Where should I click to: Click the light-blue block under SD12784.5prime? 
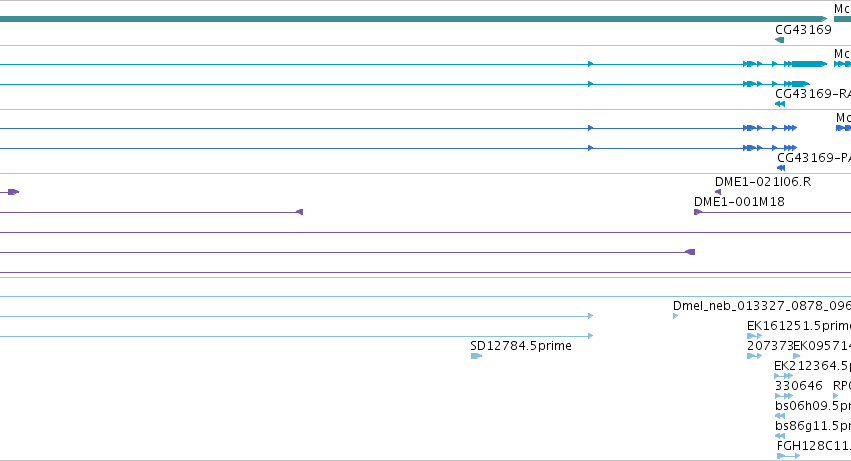pyautogui.click(x=476, y=356)
